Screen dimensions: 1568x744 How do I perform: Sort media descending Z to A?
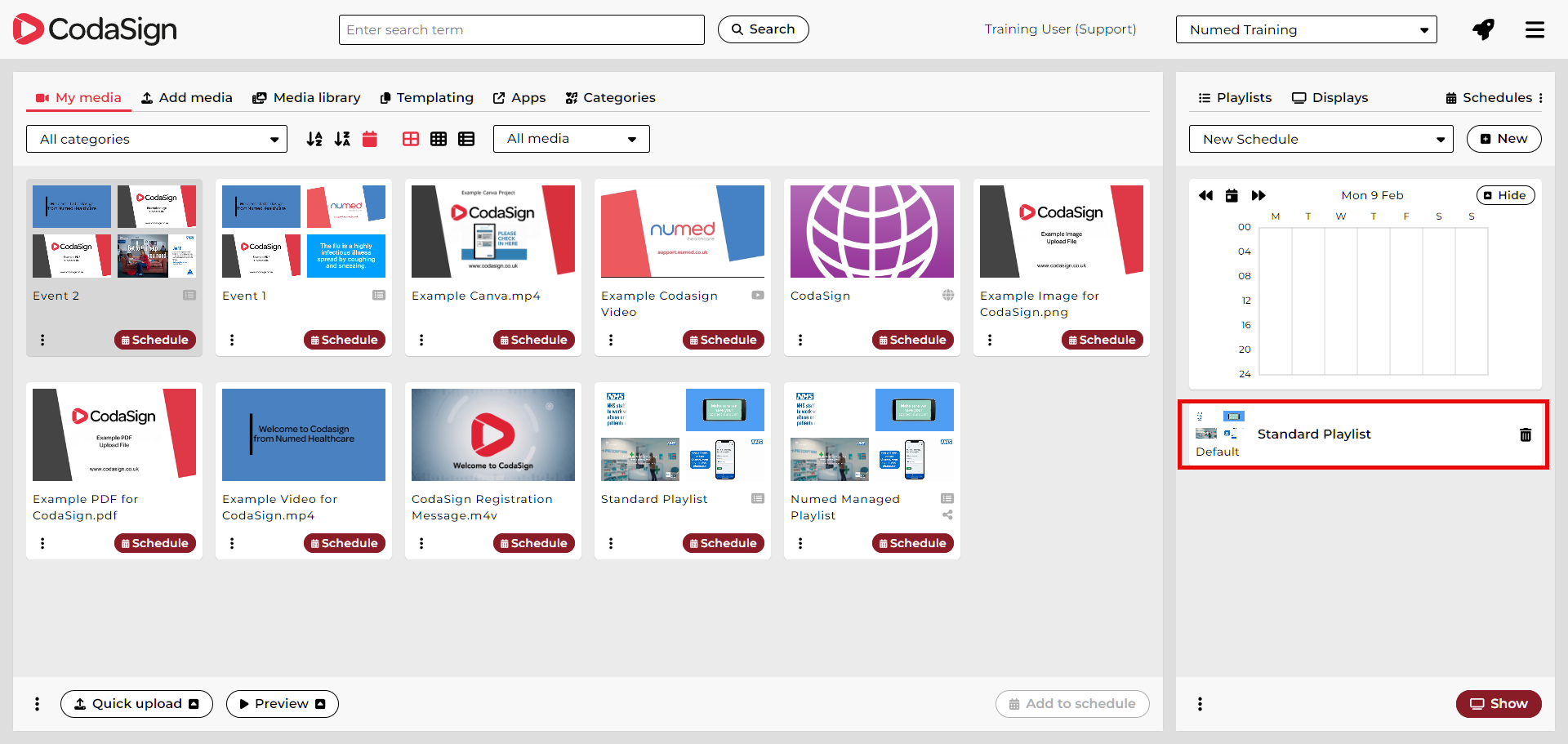tap(342, 139)
